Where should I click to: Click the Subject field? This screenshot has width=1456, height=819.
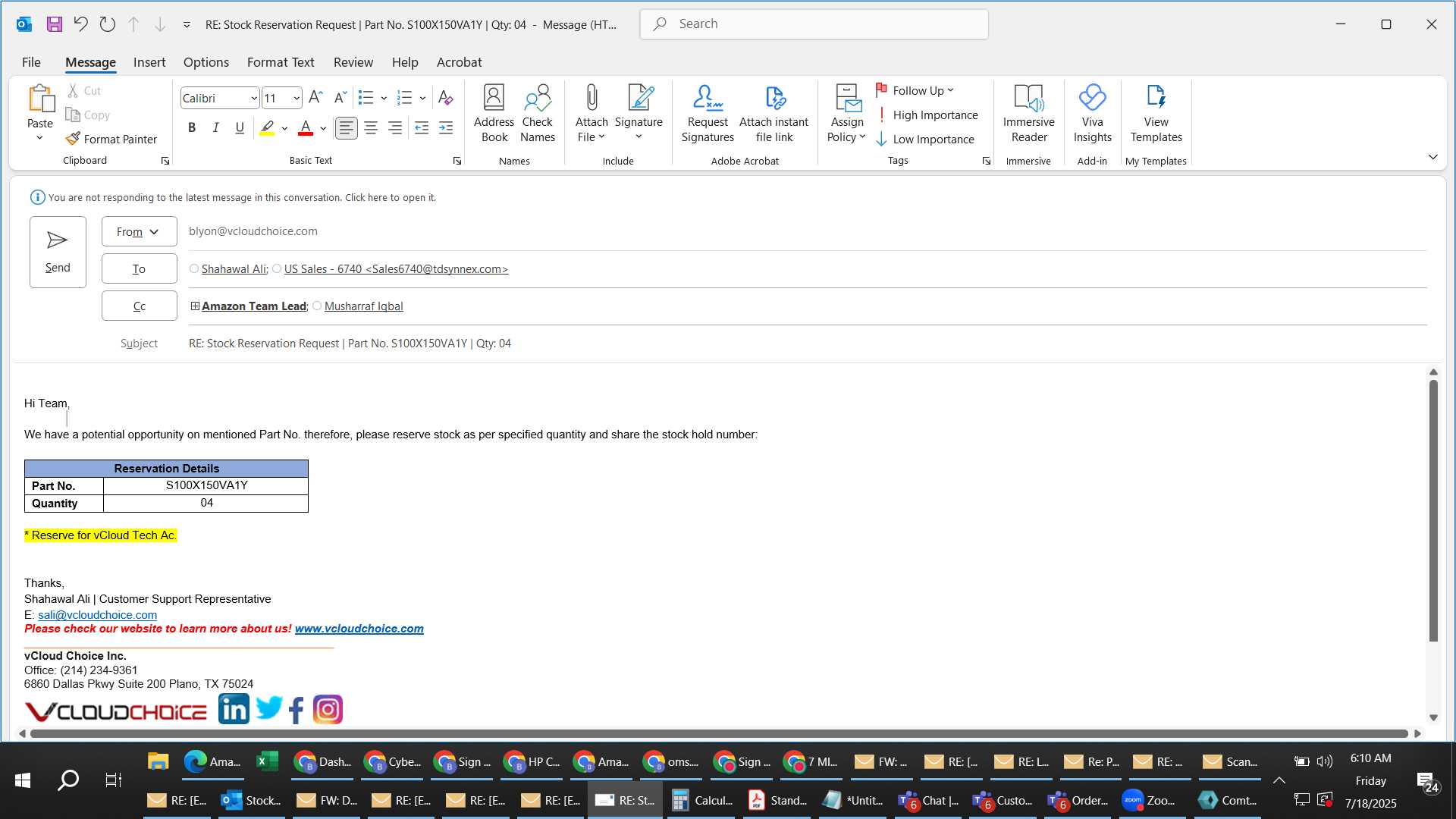(807, 344)
